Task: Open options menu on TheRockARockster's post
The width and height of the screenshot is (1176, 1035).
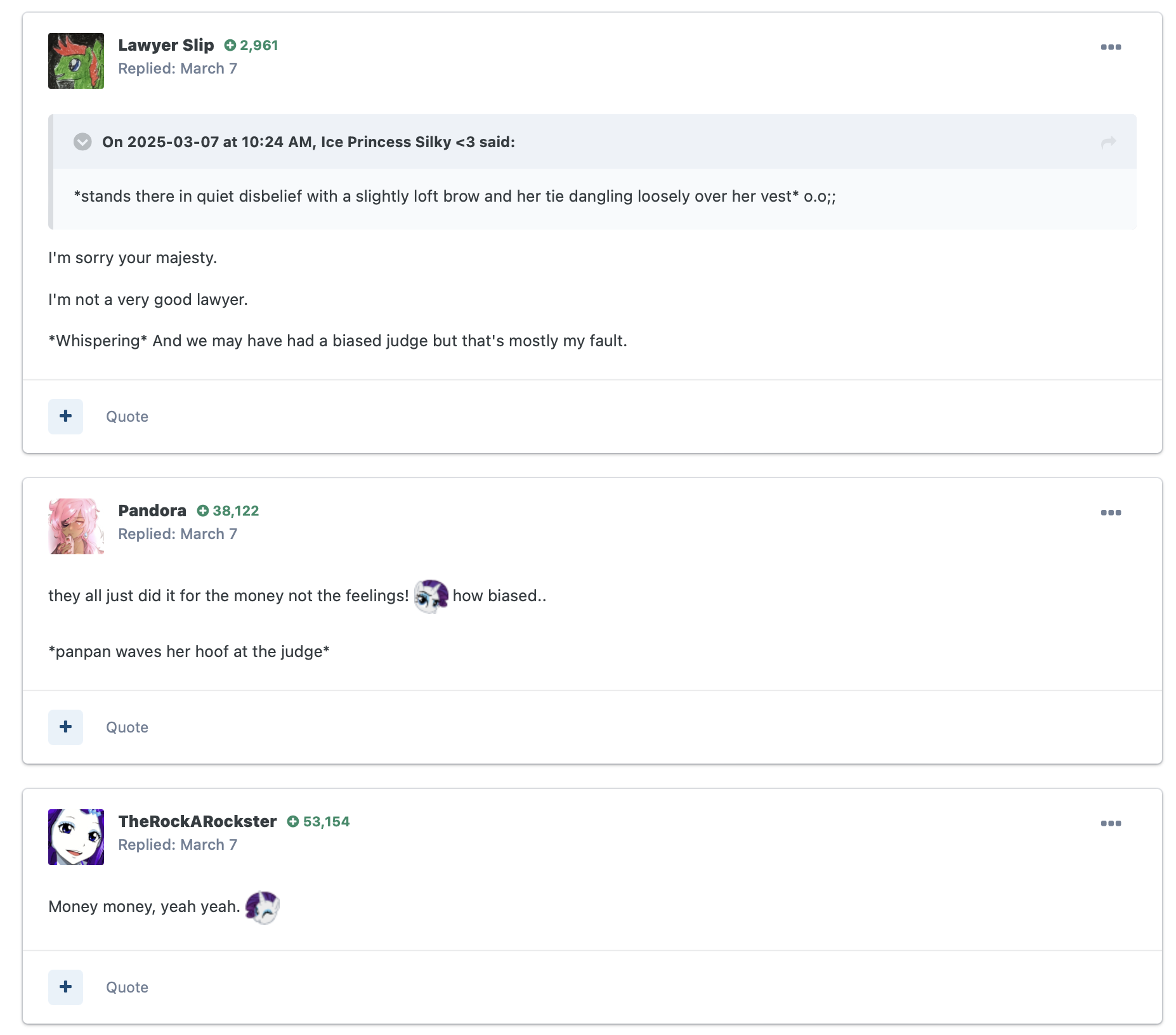Action: point(1111,823)
